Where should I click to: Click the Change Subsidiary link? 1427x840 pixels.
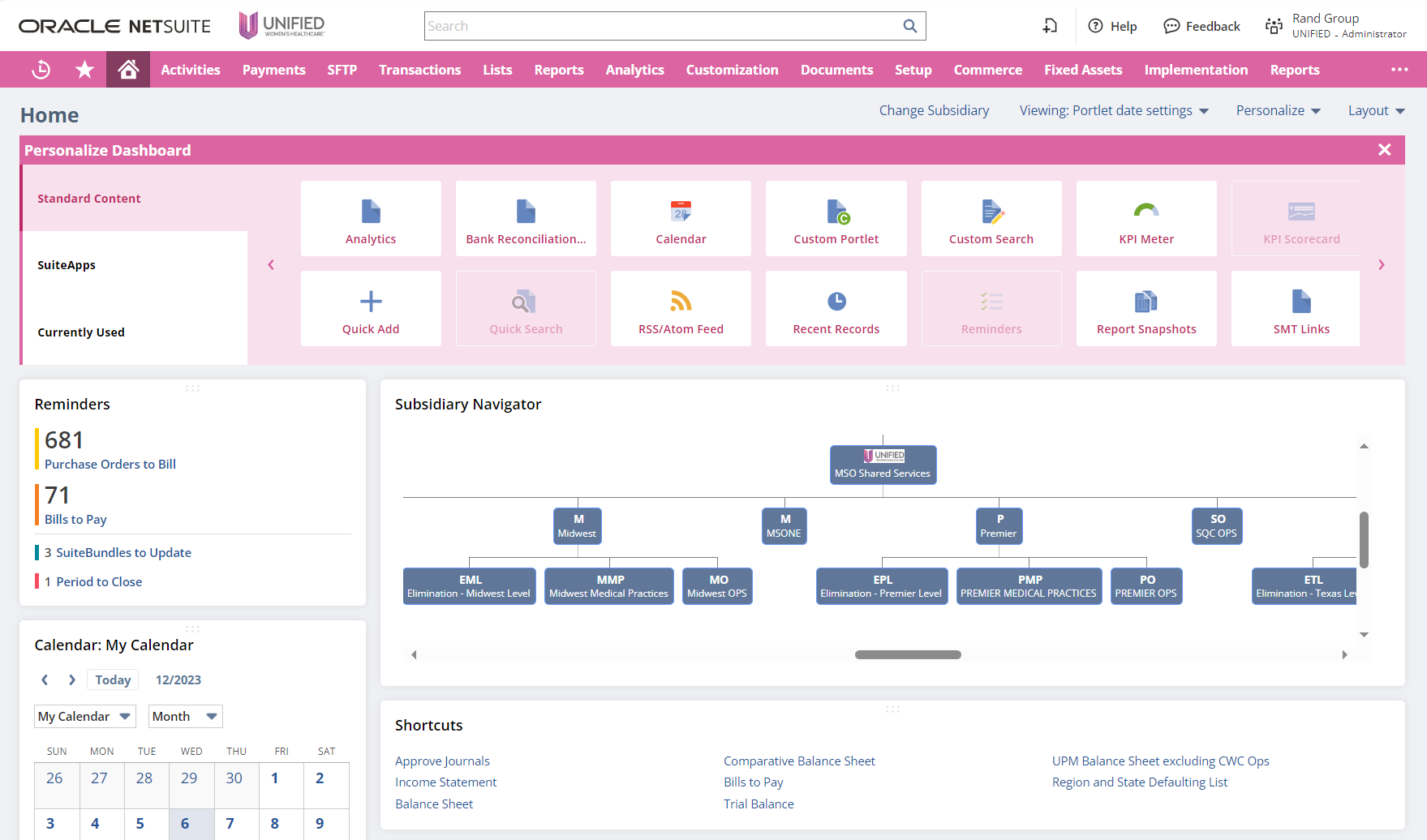(934, 110)
